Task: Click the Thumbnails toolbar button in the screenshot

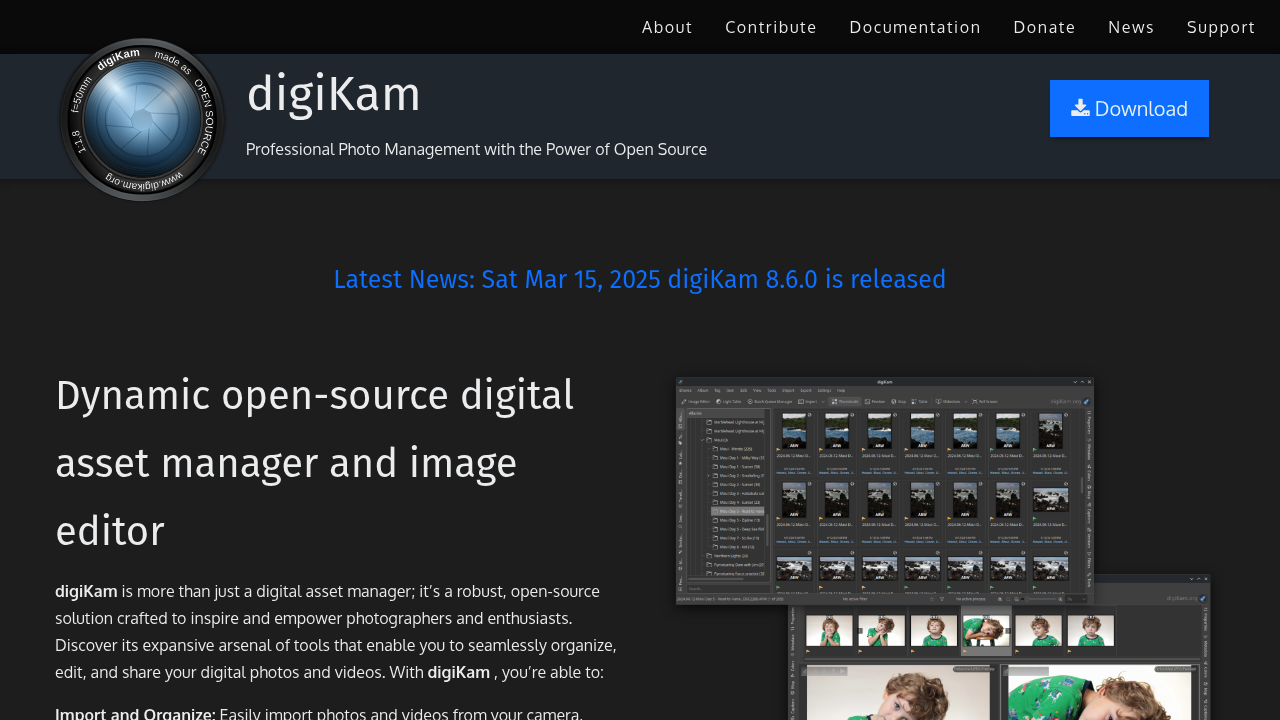Action: pos(845,401)
